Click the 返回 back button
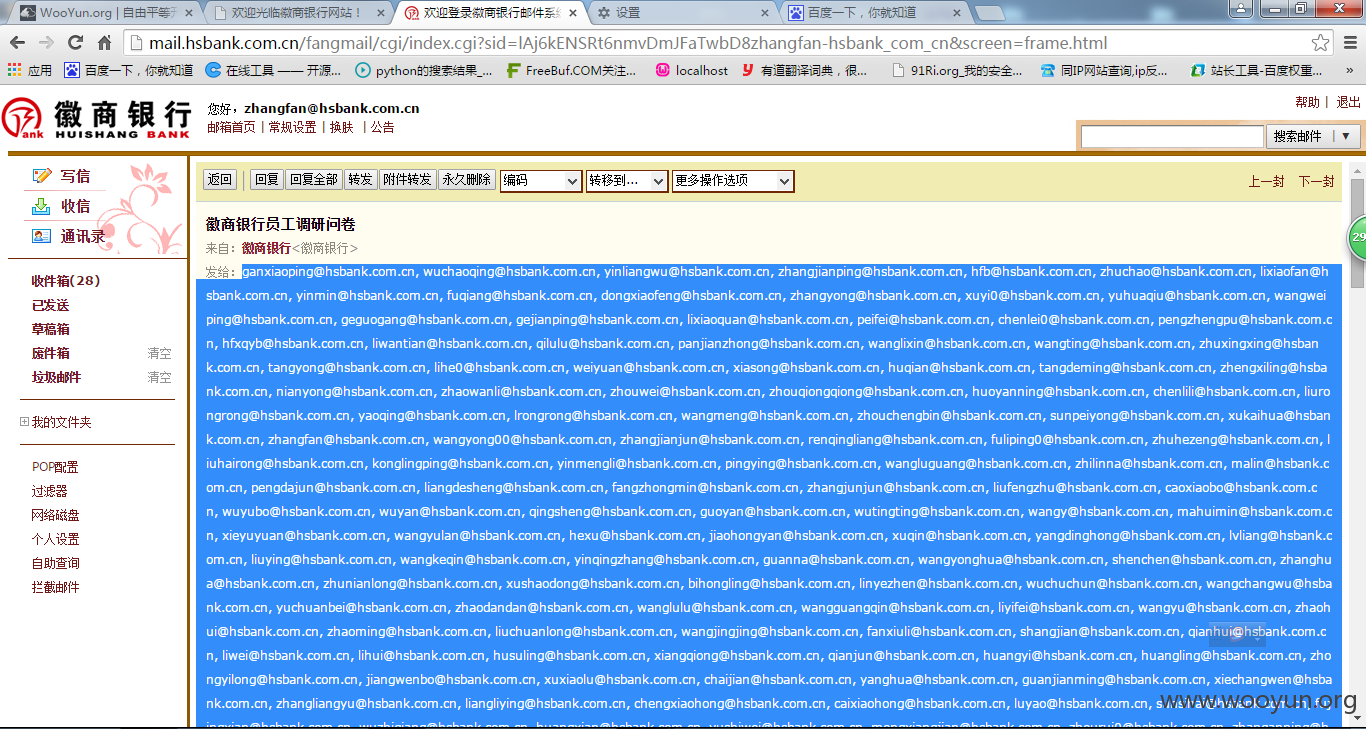 click(220, 180)
